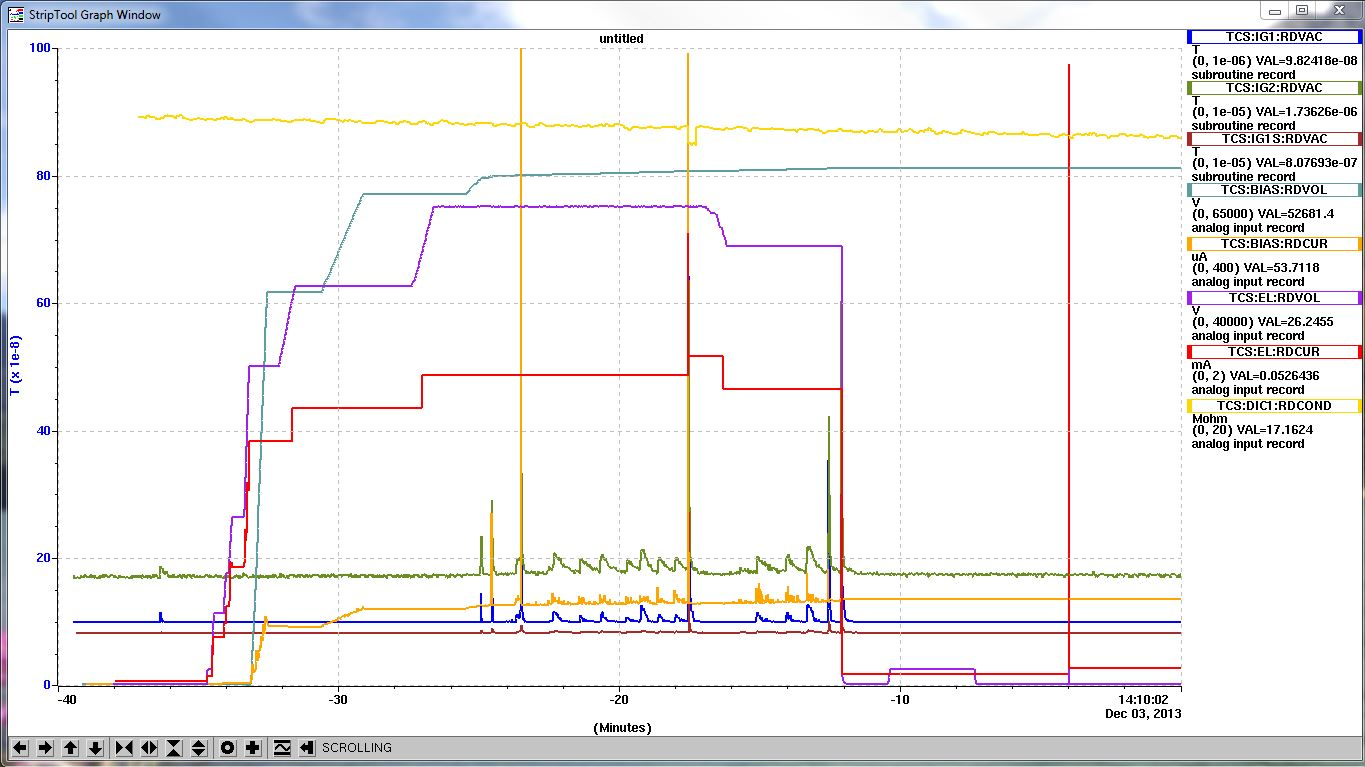The image size is (1365, 767).
Task: Compress the time axis (inward horizontal triangles)
Action: tap(124, 748)
